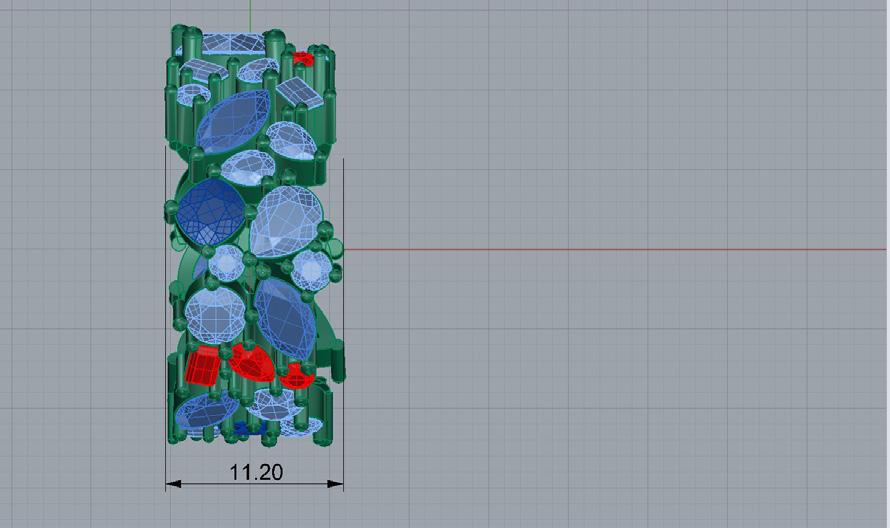
Task: Select the red shield-shaped gem
Action: pos(251,362)
